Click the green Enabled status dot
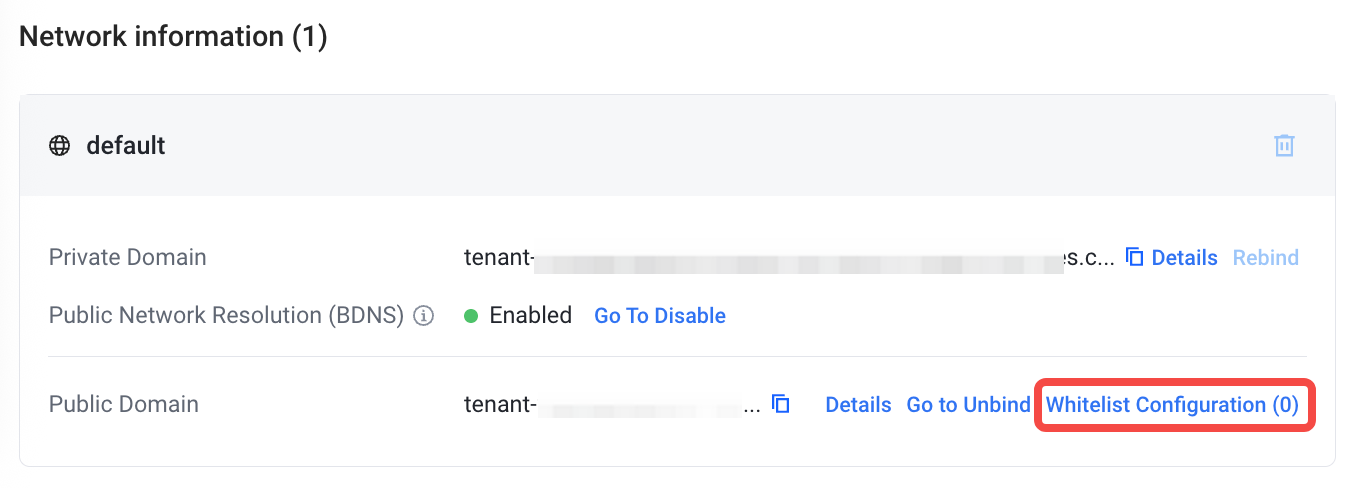Viewport: 1354px width, 488px height. 472,316
